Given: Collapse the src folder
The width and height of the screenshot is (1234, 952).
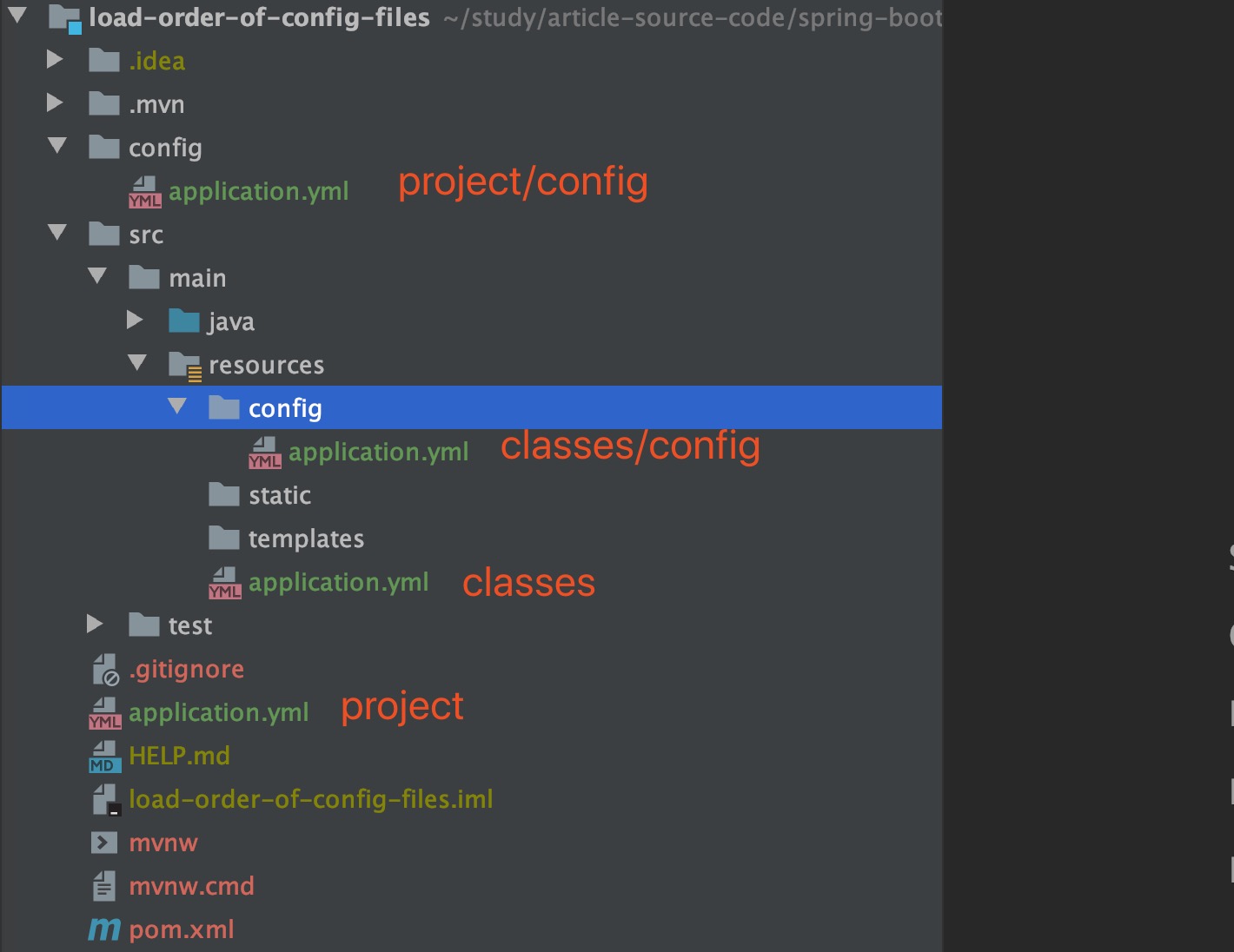Looking at the screenshot, I should click(x=57, y=233).
